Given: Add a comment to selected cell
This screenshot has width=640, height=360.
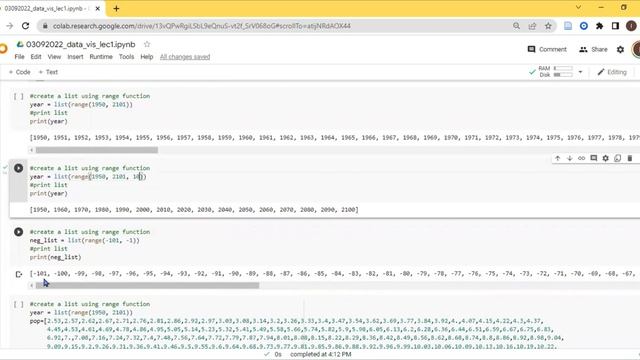Looking at the screenshot, I should click(593, 158).
